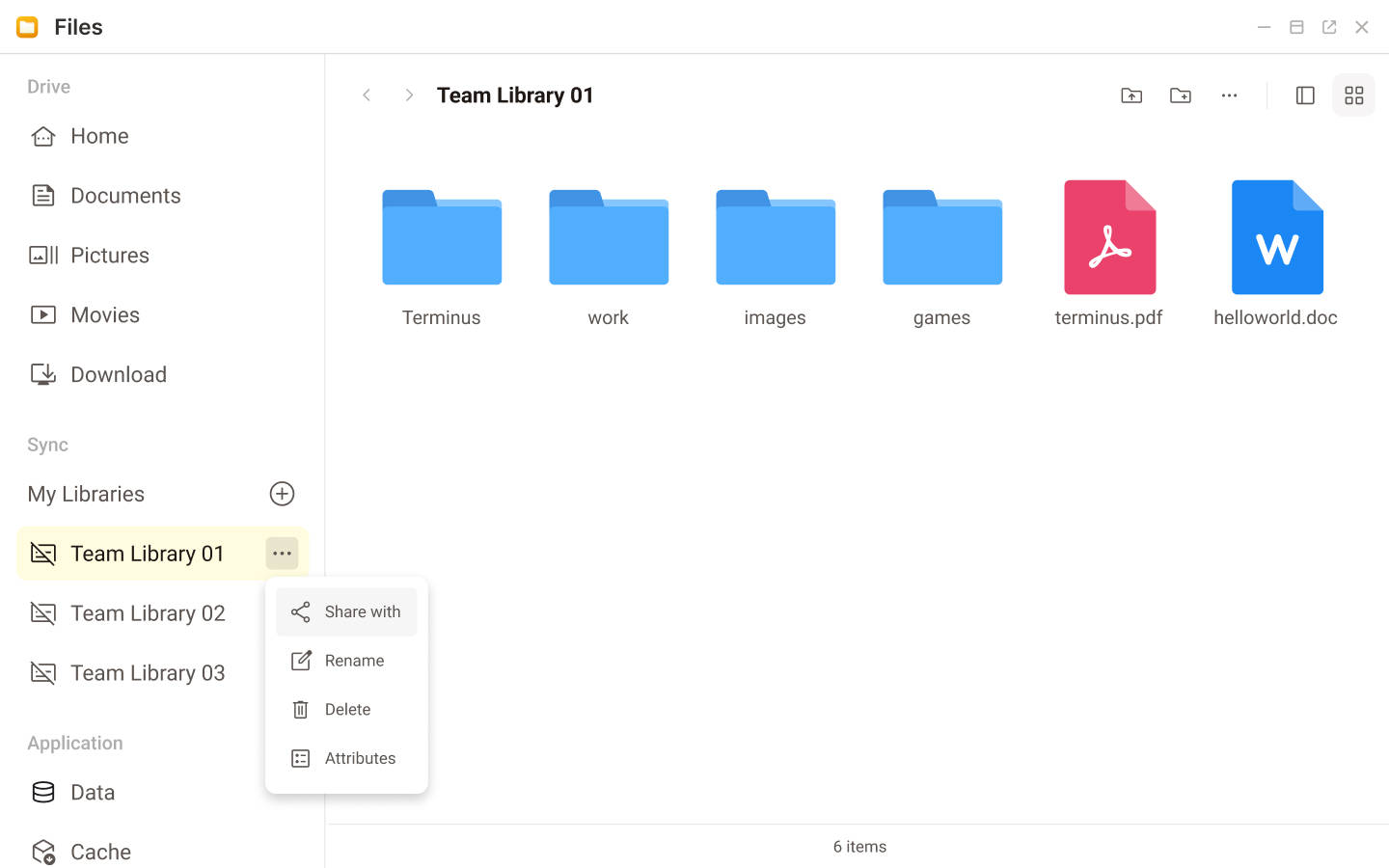
Task: Open the Movies location
Action: [162, 315]
